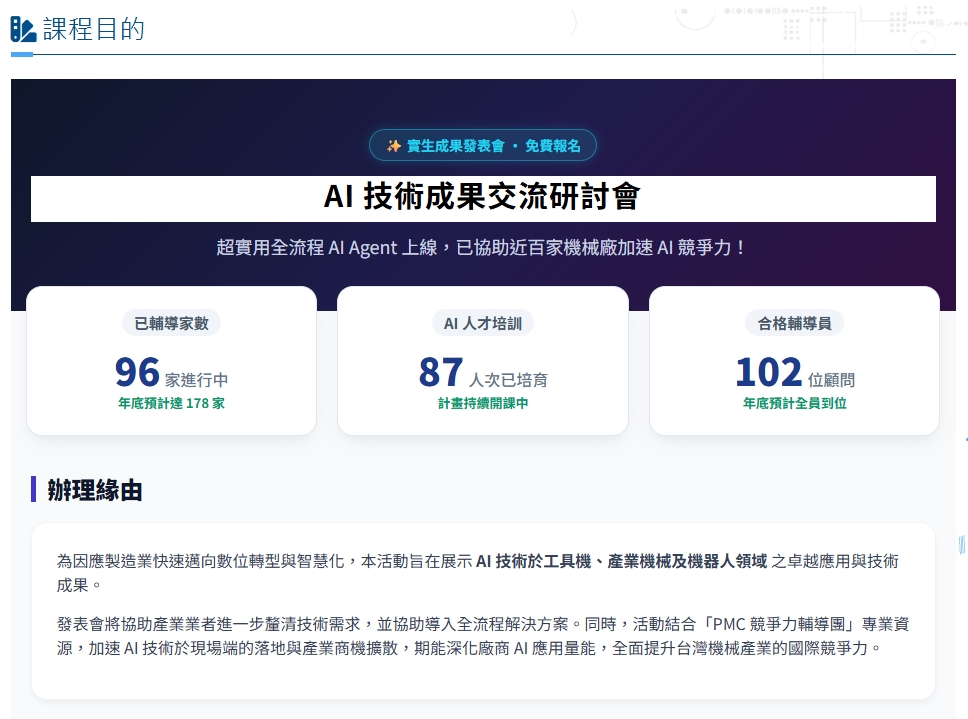Screen dimensions: 968x719
Task: Click the number 87 statistic
Action: click(441, 372)
